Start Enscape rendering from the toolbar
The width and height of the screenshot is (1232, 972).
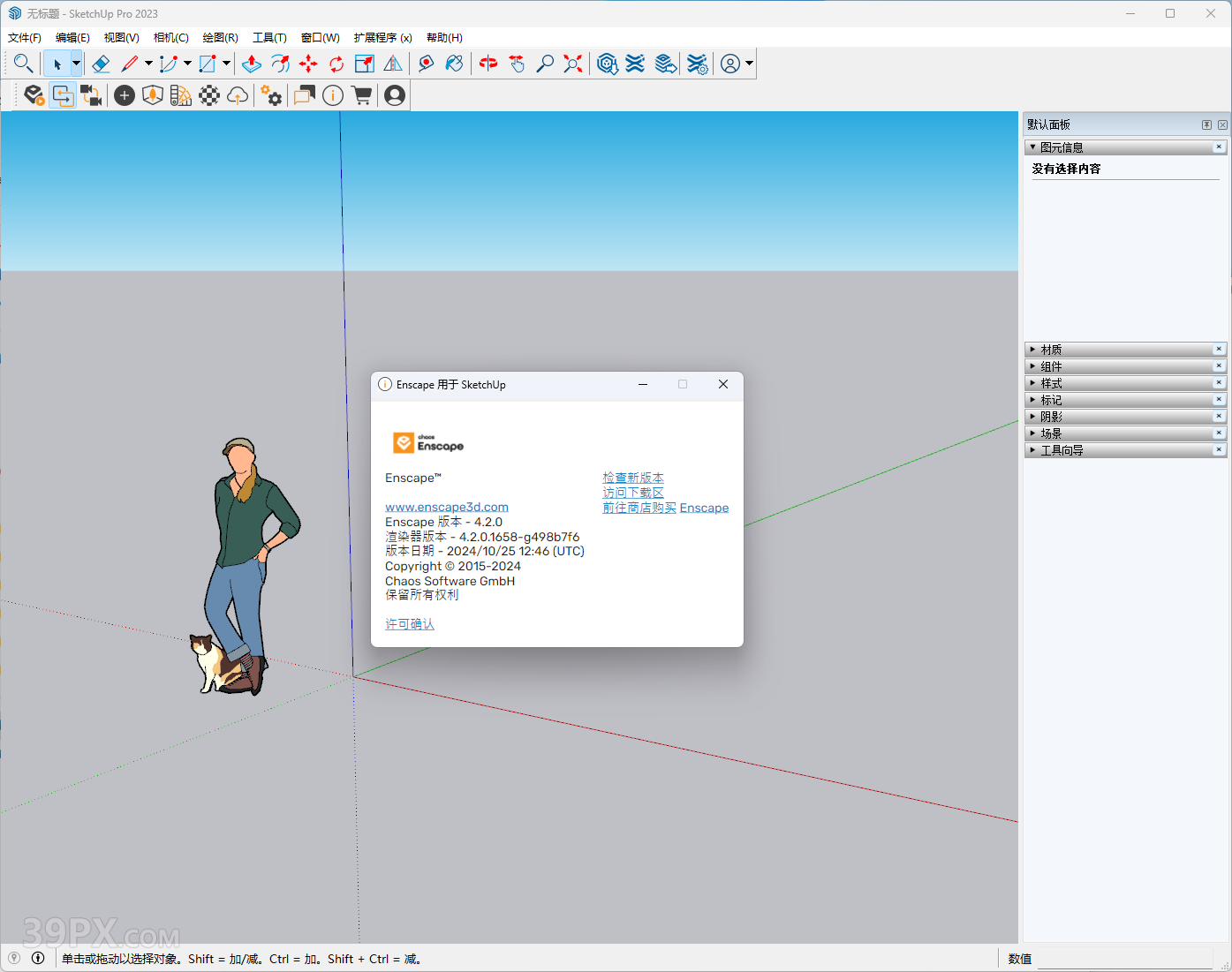pyautogui.click(x=34, y=95)
